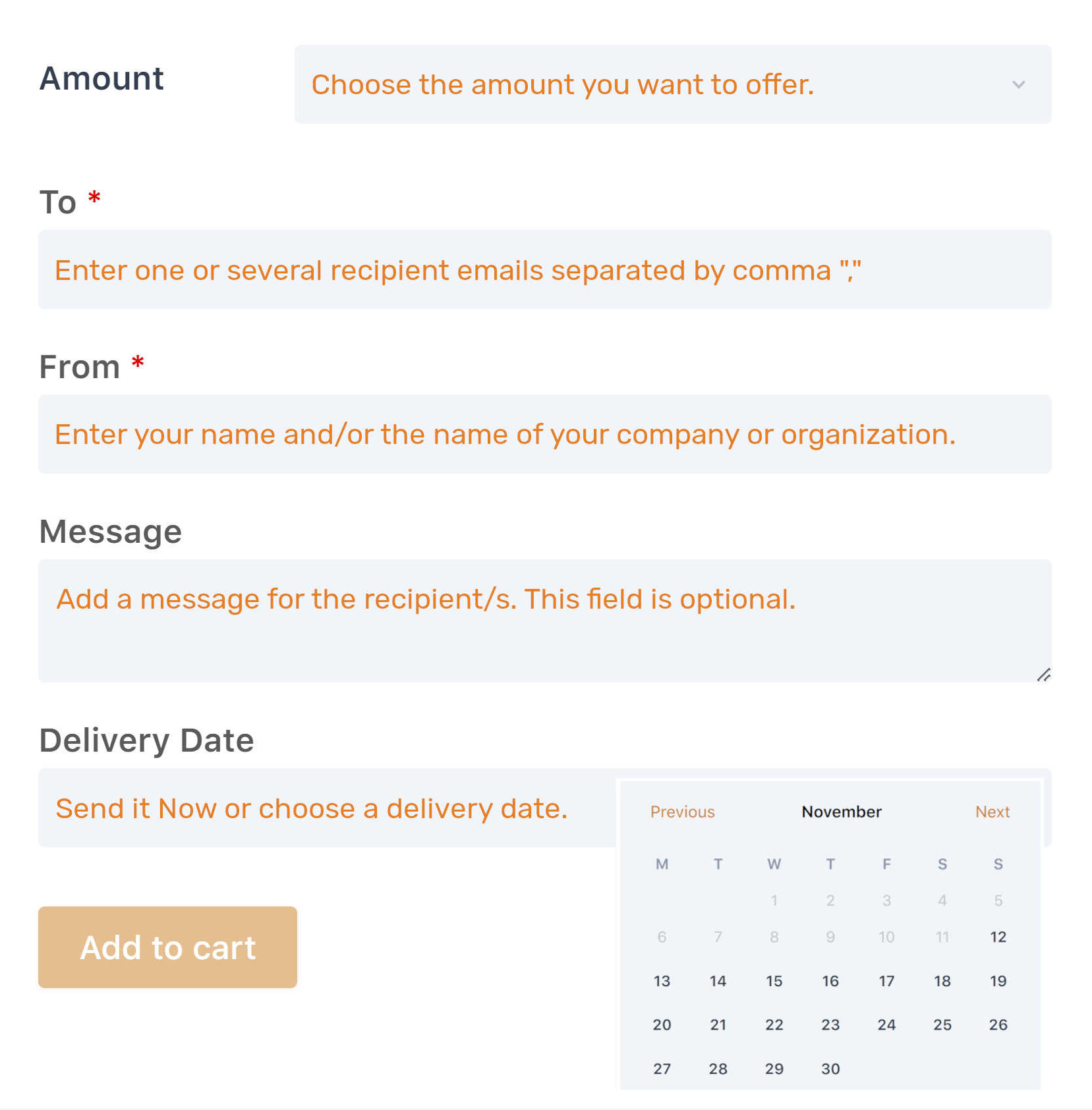Go to Previous month in calendar
1092x1110 pixels.
[x=682, y=812]
